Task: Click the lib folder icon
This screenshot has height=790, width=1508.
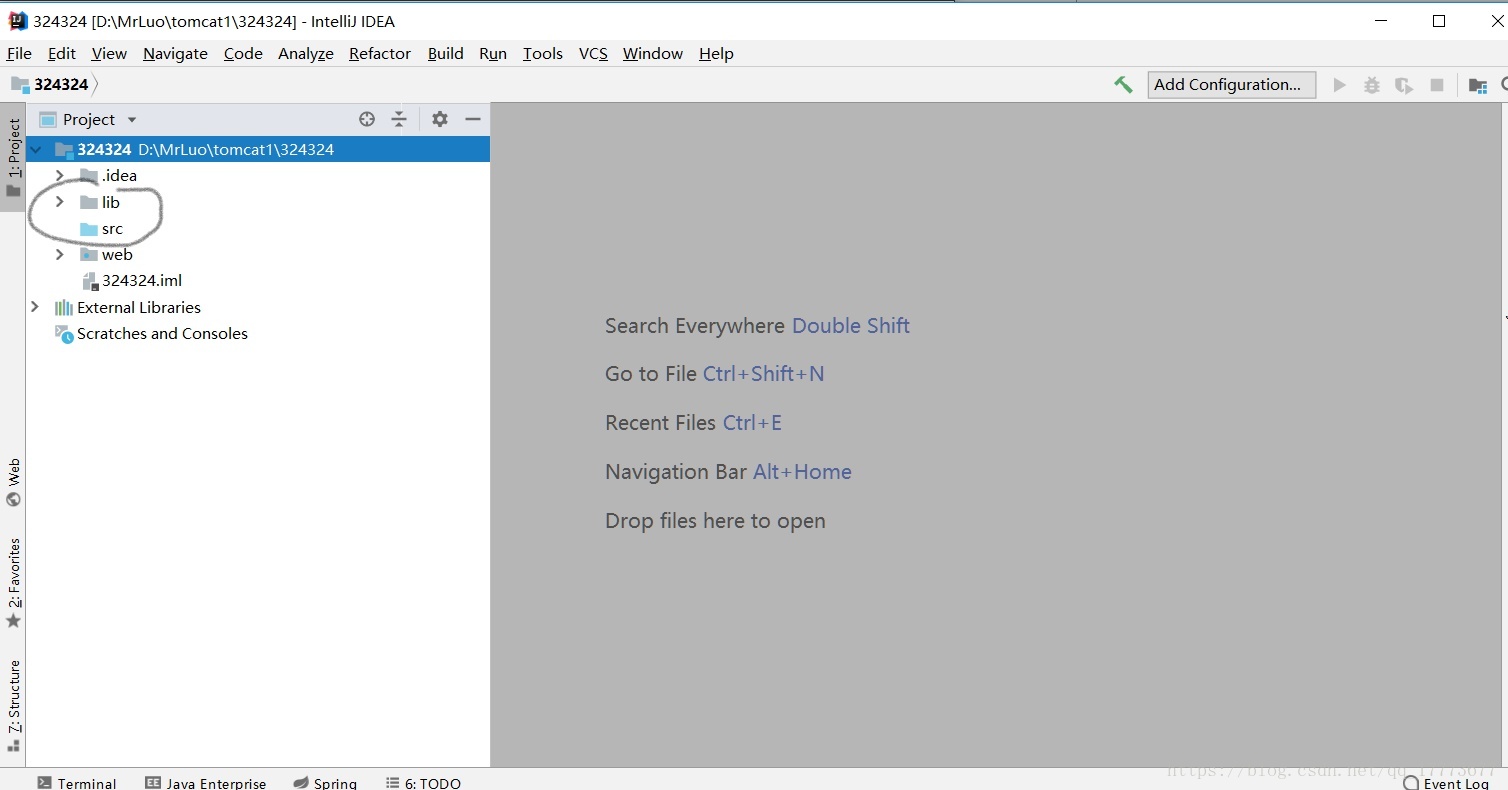Action: click(x=89, y=202)
